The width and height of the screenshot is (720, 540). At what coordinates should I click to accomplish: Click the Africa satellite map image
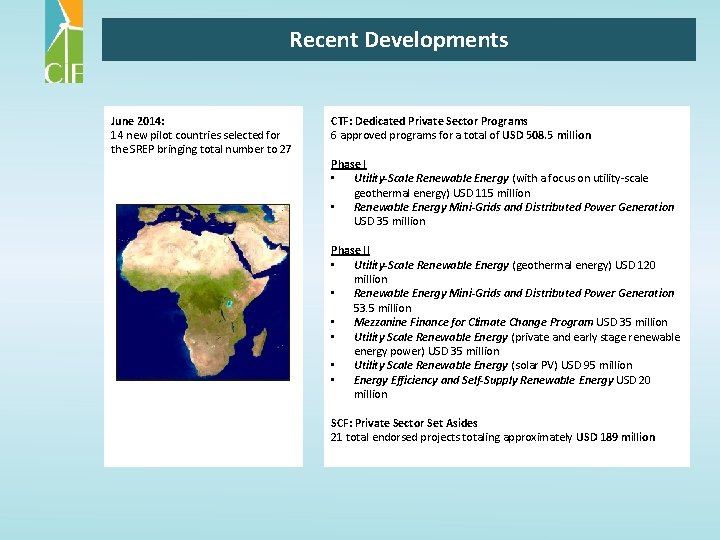203,292
